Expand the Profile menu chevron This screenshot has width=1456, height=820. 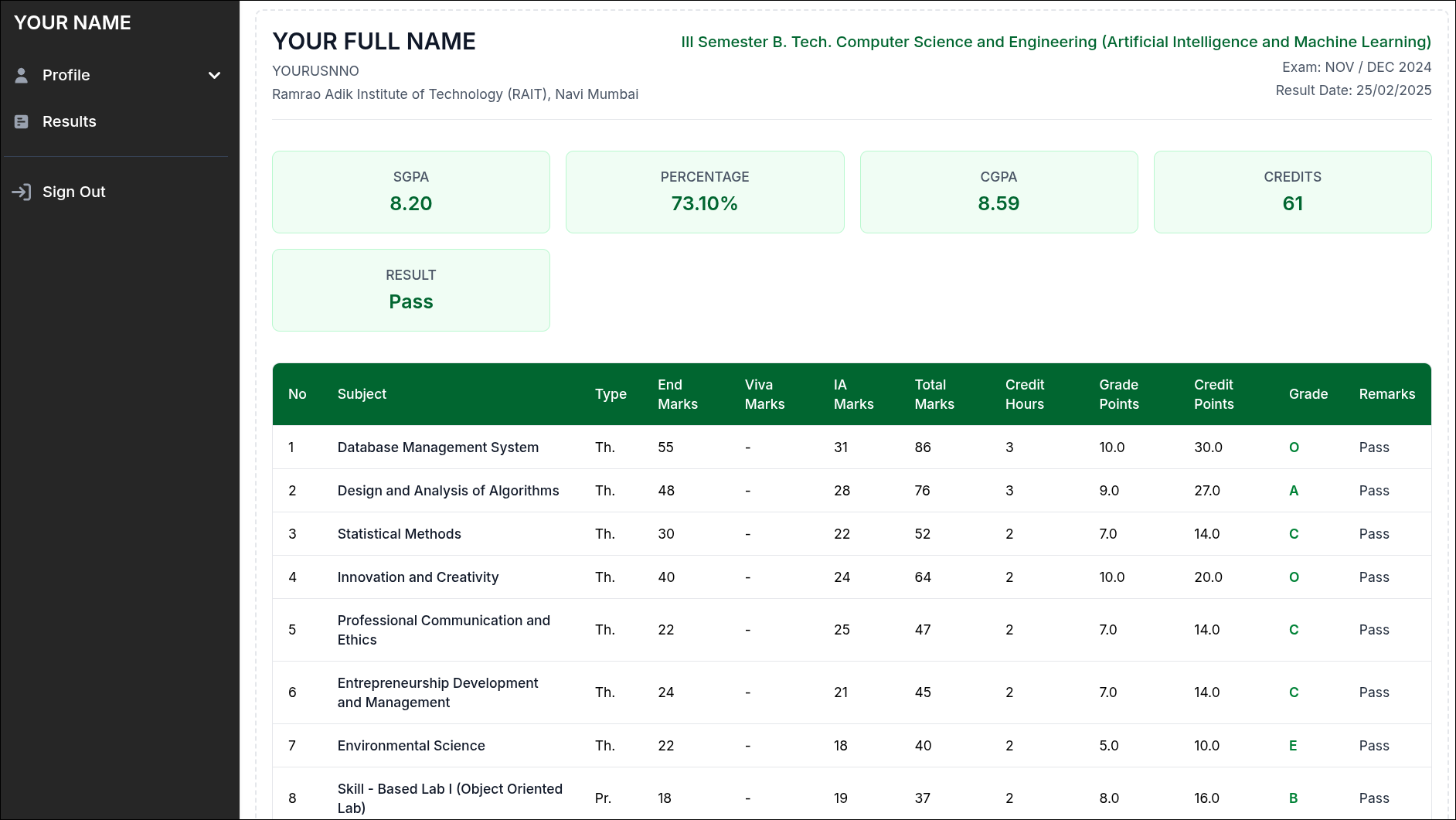[x=215, y=75]
